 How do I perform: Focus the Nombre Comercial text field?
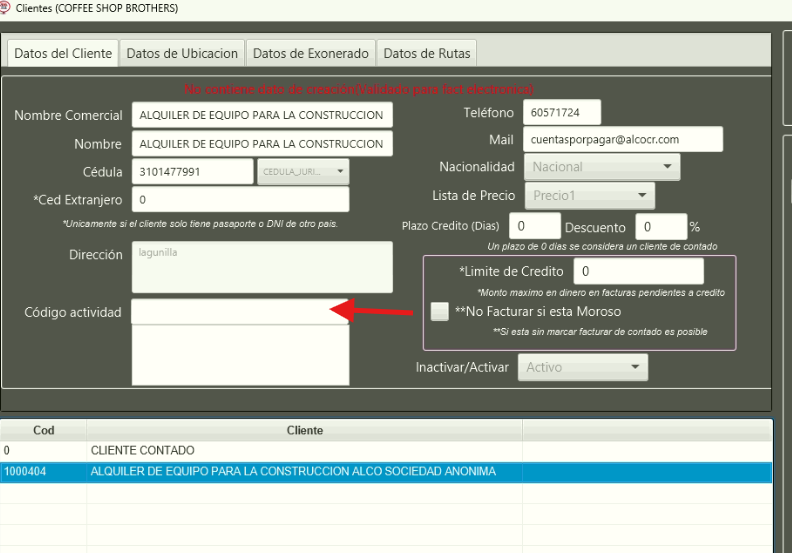pos(262,115)
